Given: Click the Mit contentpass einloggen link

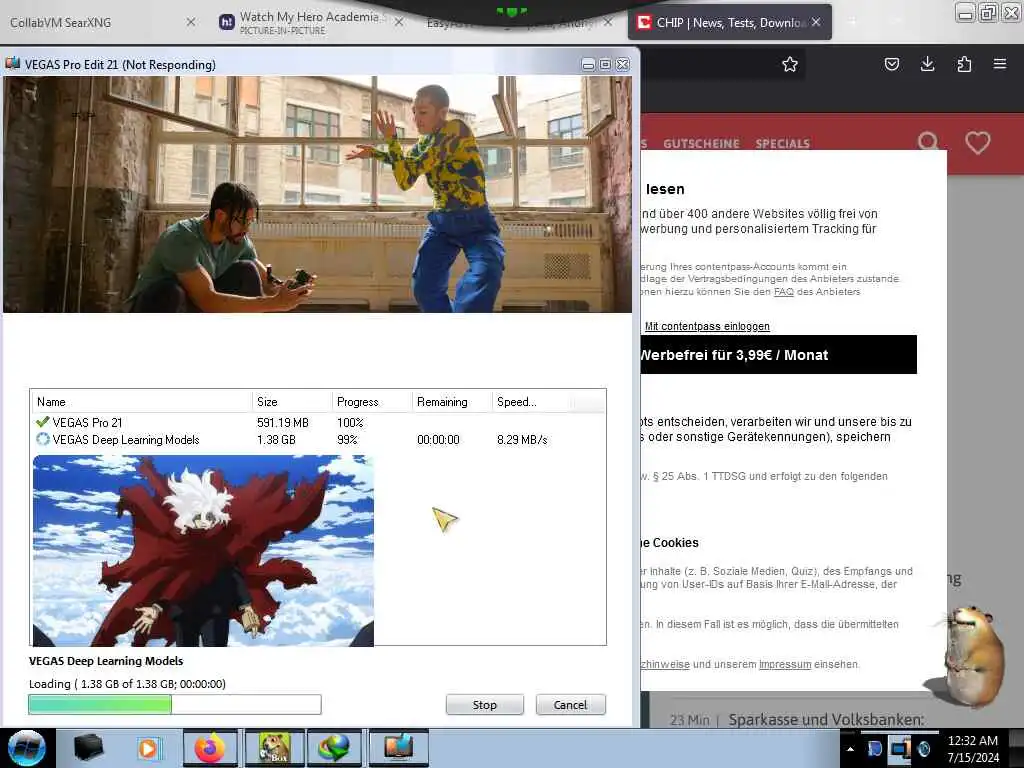Looking at the screenshot, I should 707,326.
